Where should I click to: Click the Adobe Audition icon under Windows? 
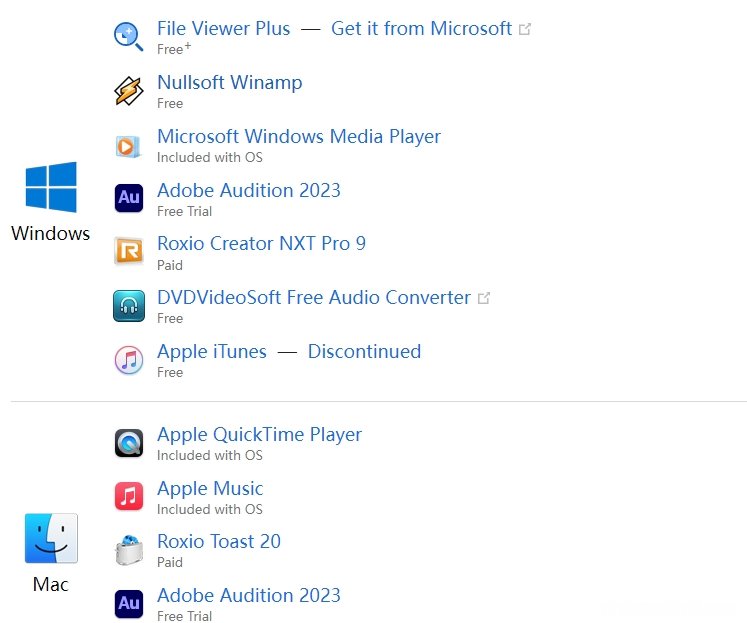[129, 198]
